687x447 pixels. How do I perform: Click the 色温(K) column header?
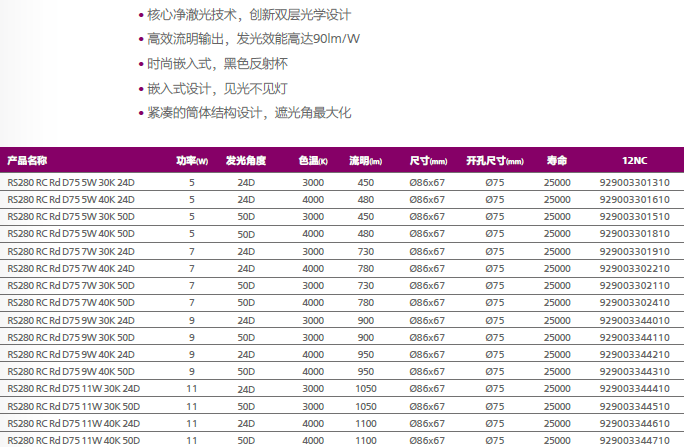pyautogui.click(x=313, y=160)
